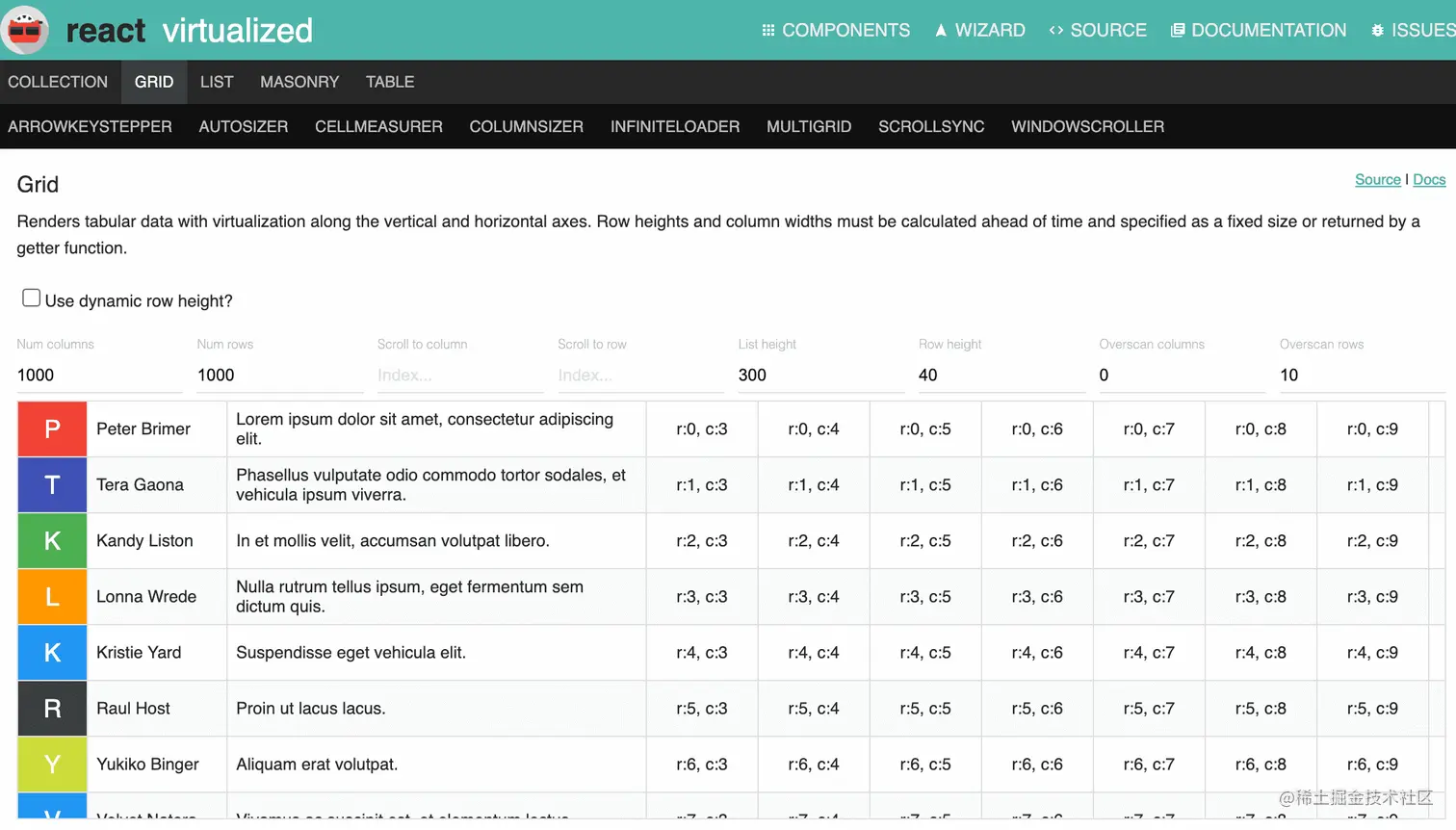Focus the Row height input
This screenshot has height=830, width=1456.
click(1001, 375)
